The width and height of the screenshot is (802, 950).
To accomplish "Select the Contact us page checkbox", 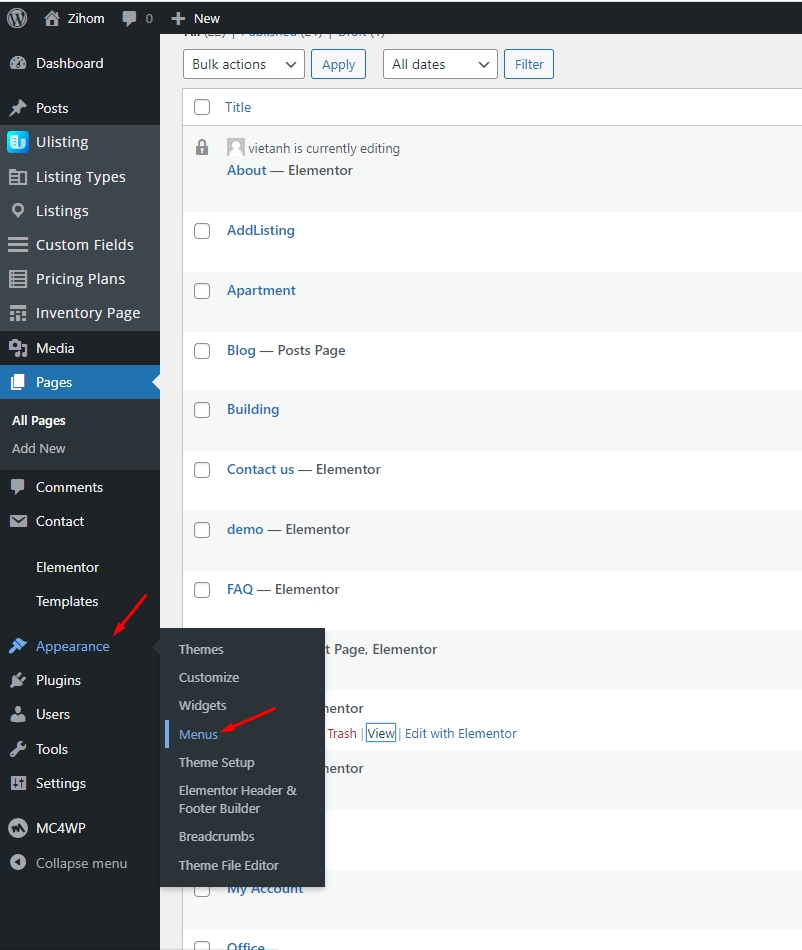I will 202,470.
